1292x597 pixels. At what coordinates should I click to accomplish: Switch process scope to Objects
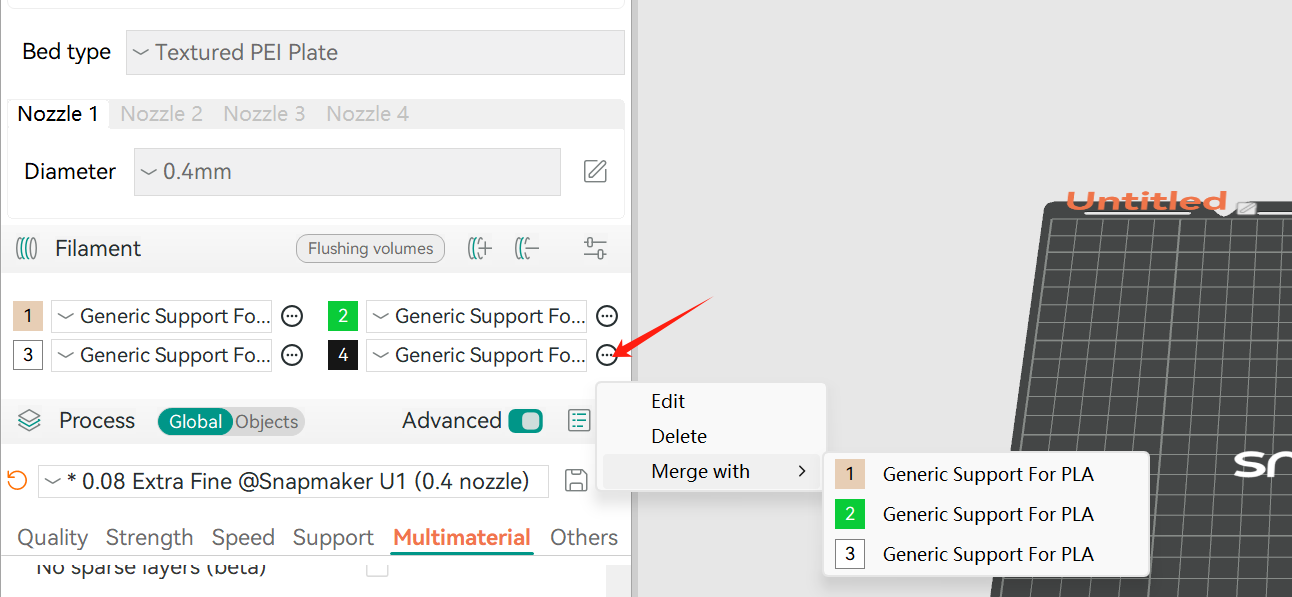[267, 422]
